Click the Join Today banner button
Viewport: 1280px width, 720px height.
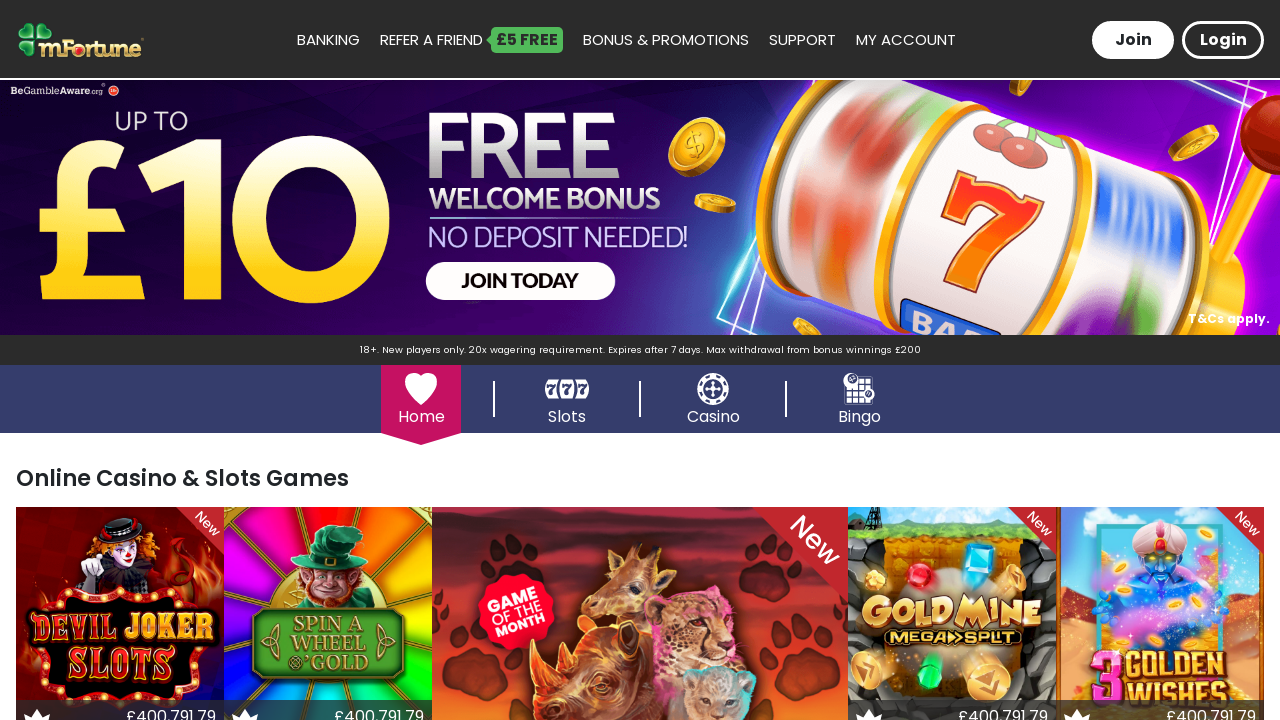(x=520, y=281)
